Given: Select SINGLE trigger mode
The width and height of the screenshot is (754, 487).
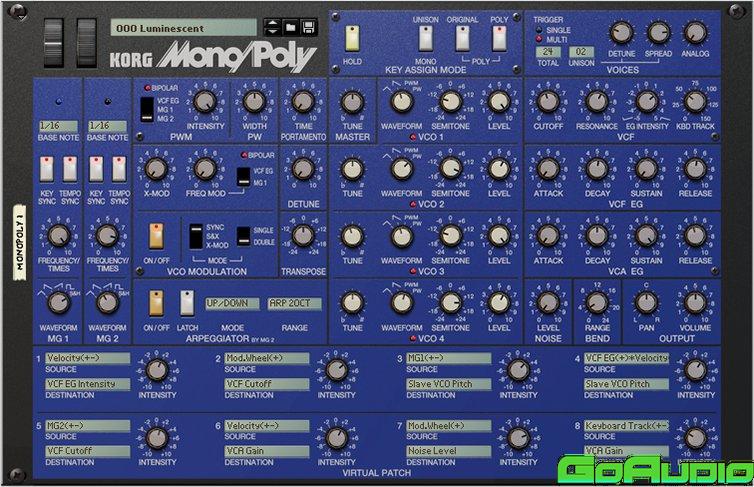Looking at the screenshot, I should click(x=539, y=30).
